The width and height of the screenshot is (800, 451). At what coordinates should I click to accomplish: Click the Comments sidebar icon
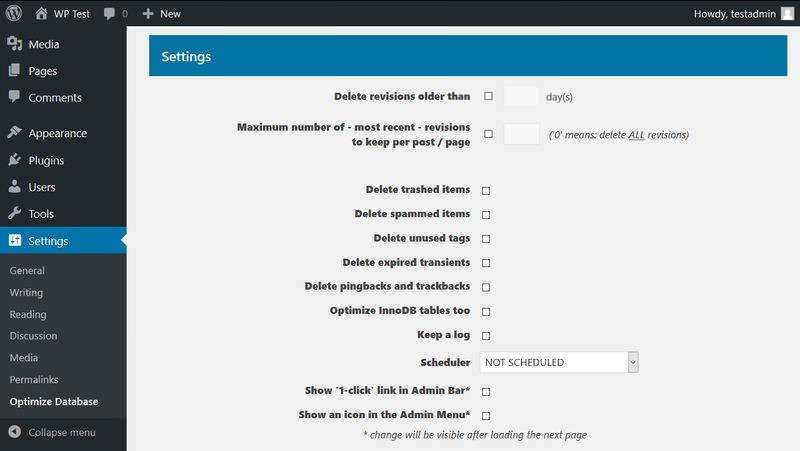point(14,96)
